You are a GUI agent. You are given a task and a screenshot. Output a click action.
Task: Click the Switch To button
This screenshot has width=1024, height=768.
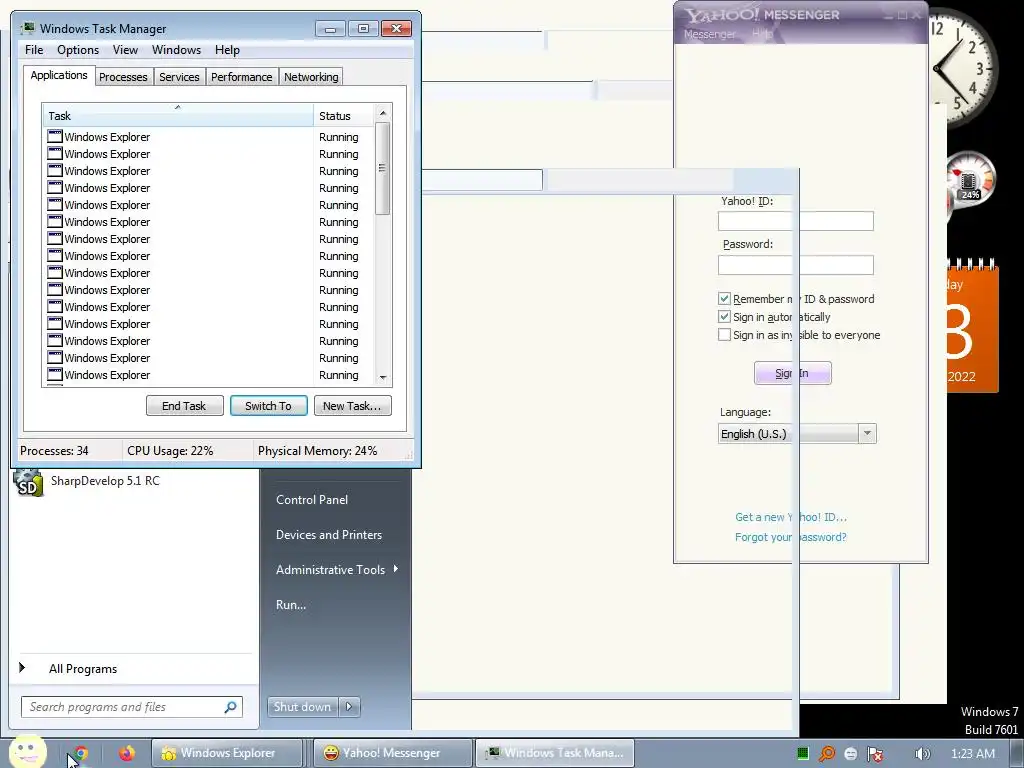(268, 406)
